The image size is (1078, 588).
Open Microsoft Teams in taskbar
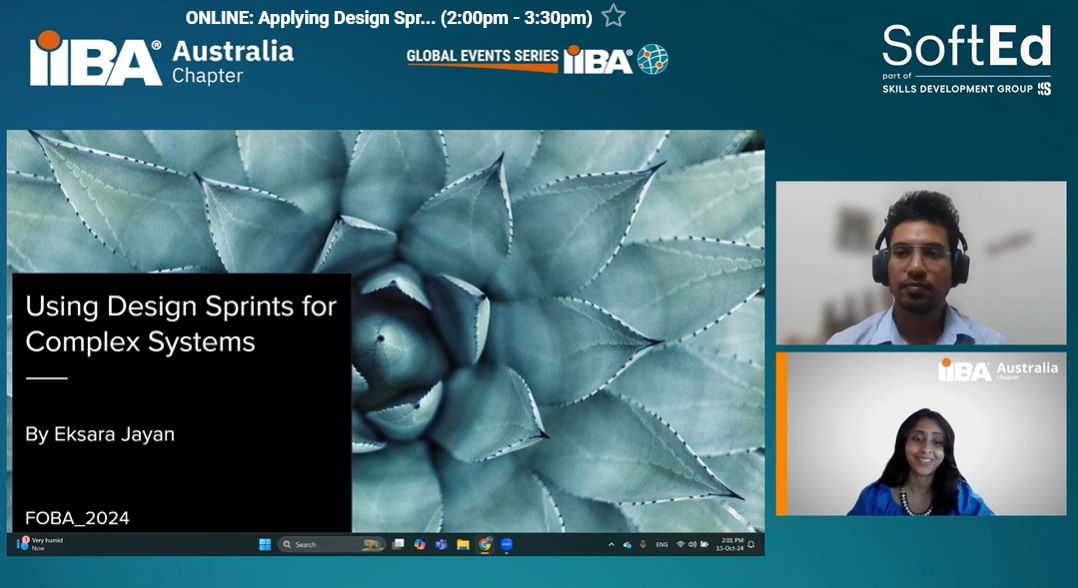pos(441,545)
